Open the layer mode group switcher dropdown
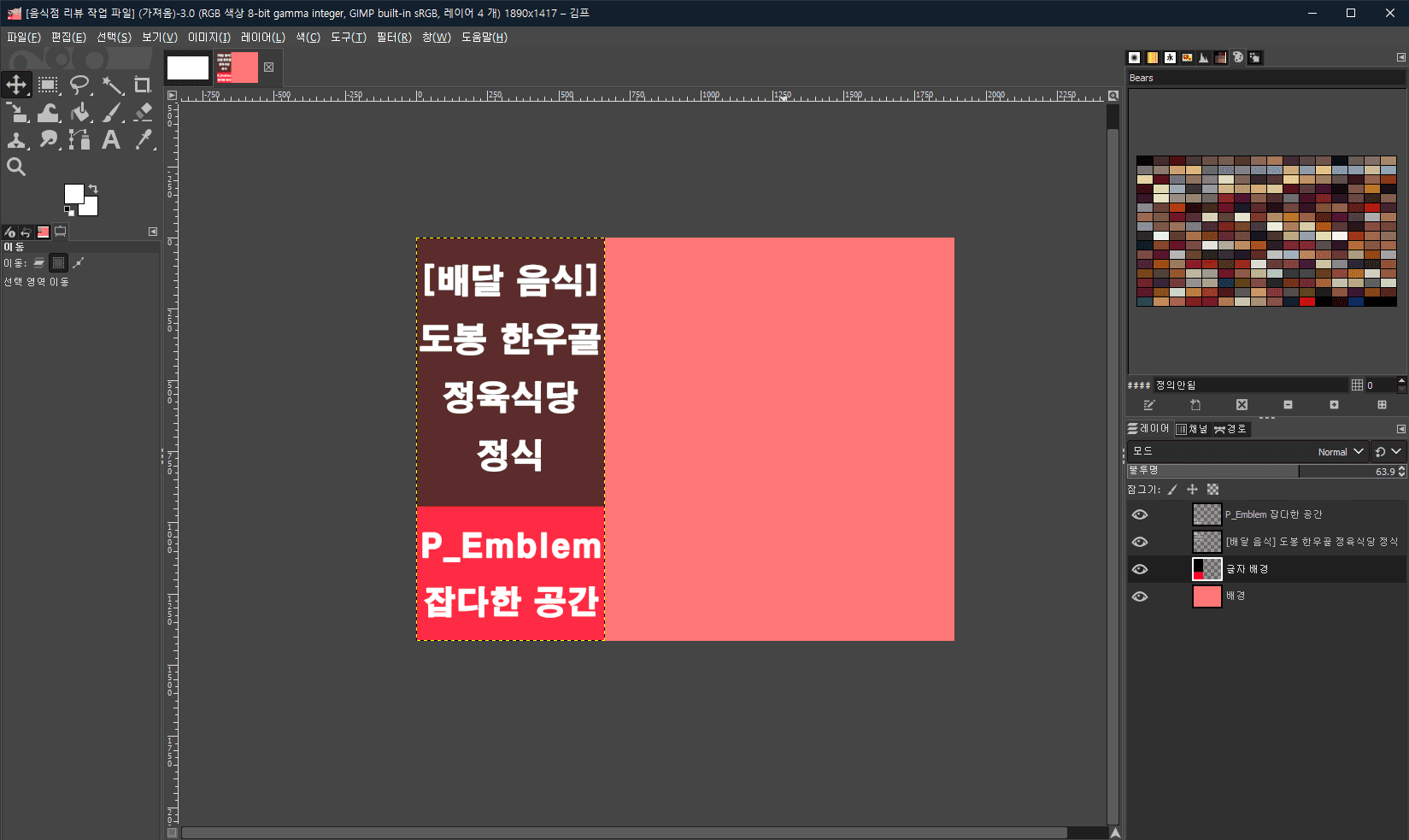Viewport: 1409px width, 840px height. coord(1388,451)
